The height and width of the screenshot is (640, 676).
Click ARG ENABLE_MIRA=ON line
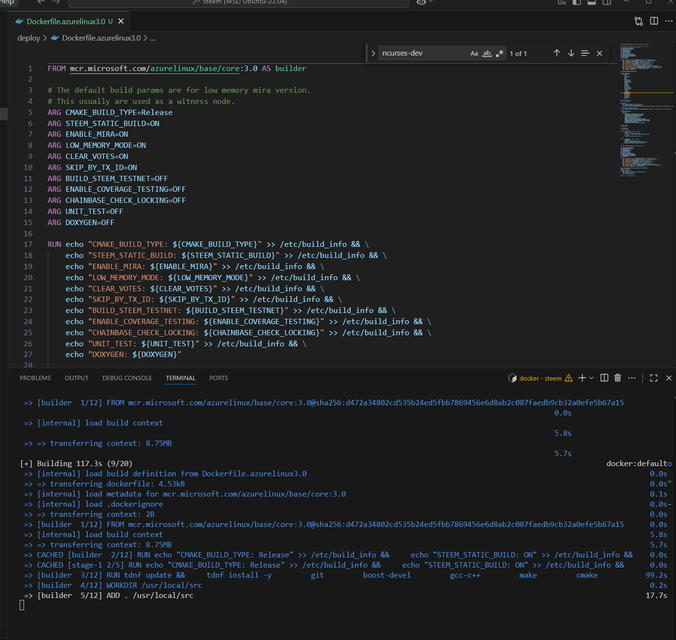88,134
